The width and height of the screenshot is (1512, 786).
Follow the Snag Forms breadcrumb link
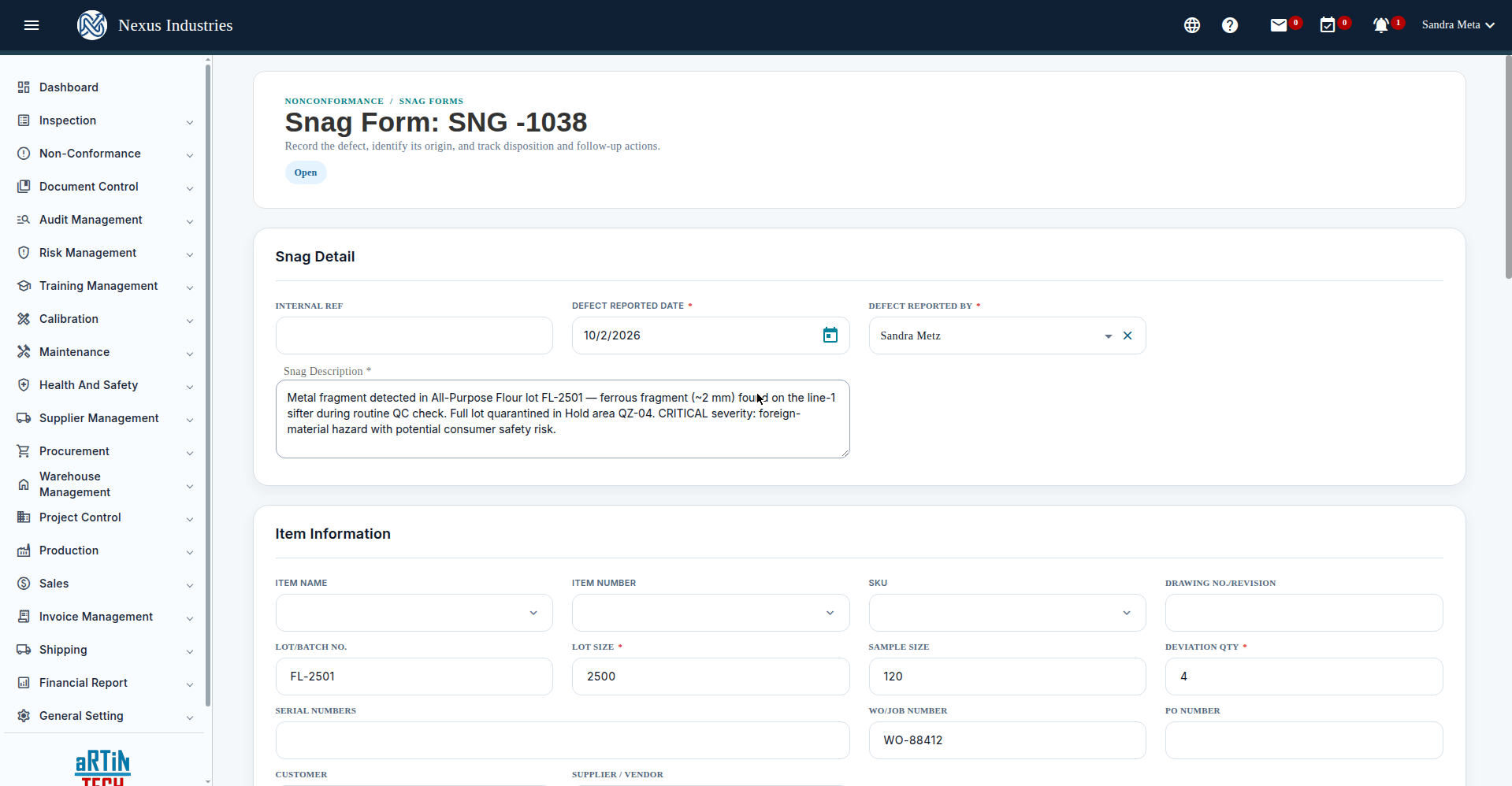(x=431, y=101)
